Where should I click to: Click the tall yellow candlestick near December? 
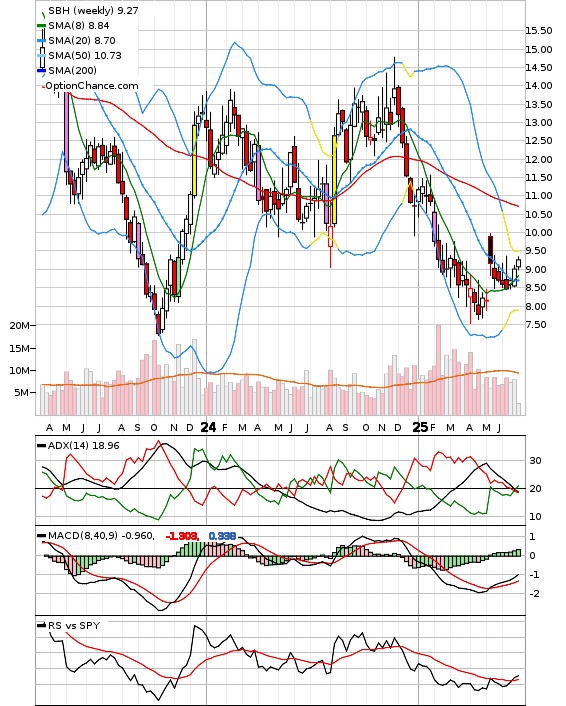pyautogui.click(x=195, y=160)
